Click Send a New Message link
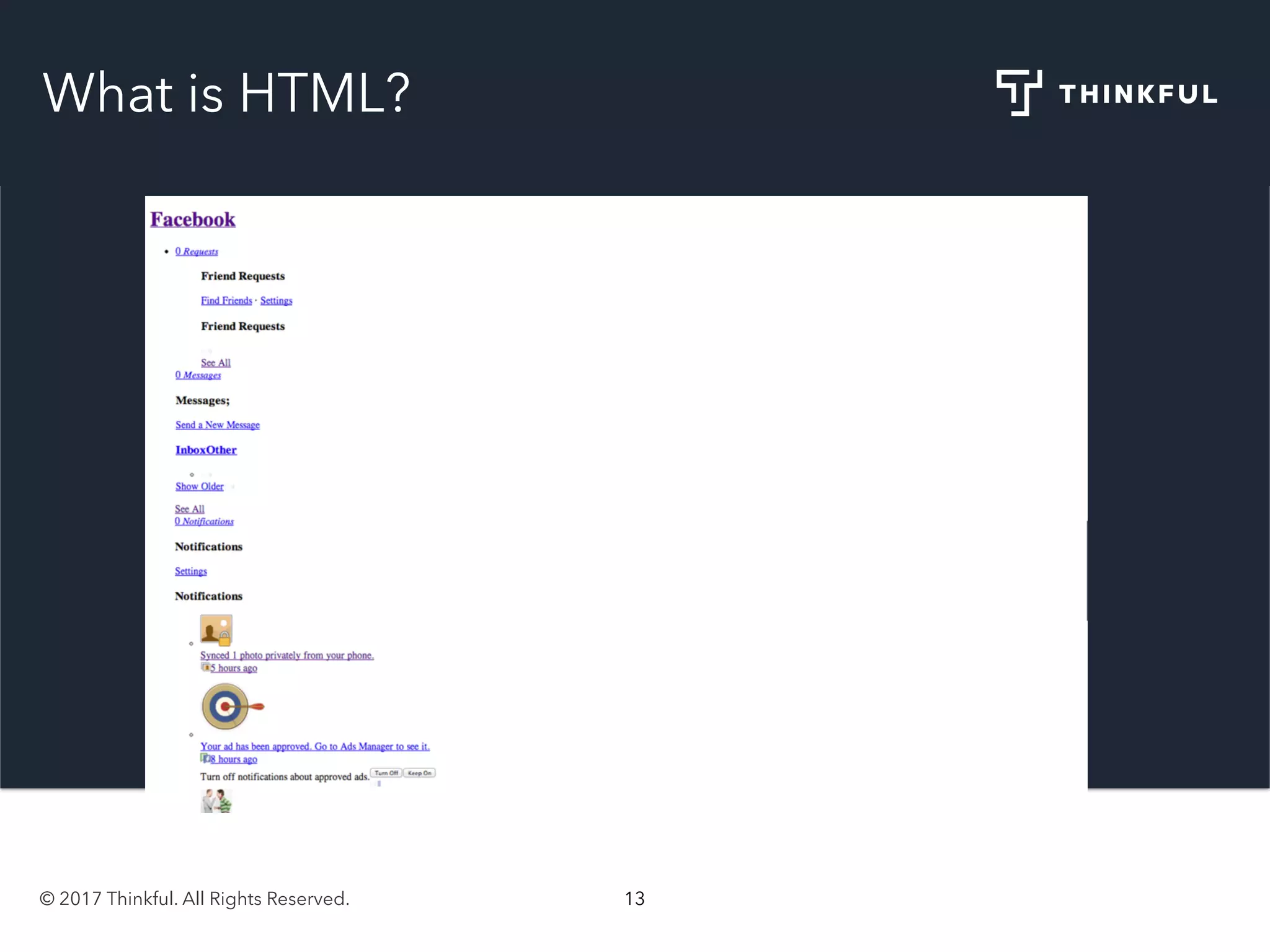 pos(217,425)
